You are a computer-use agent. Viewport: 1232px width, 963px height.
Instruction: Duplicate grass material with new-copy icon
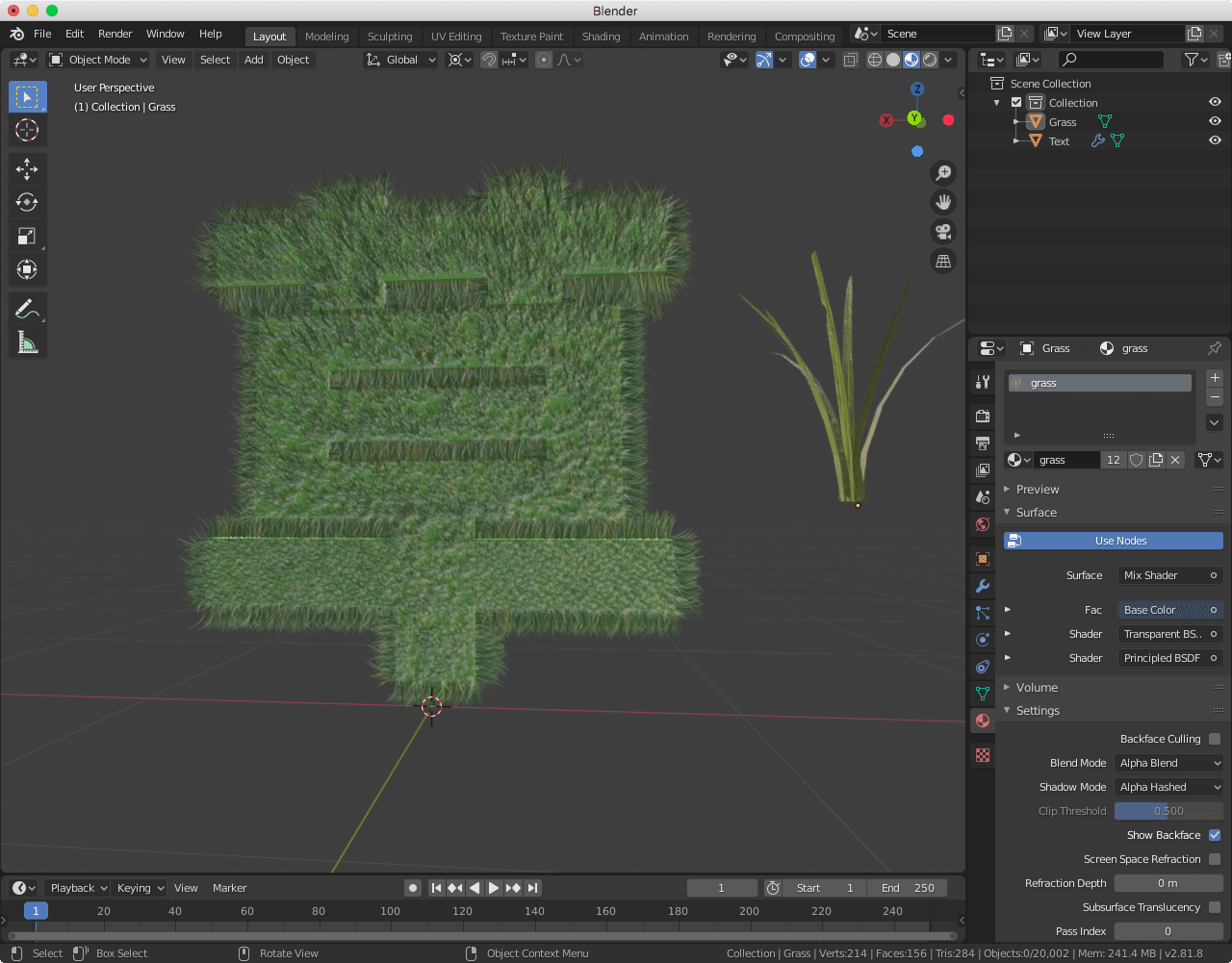click(1156, 460)
